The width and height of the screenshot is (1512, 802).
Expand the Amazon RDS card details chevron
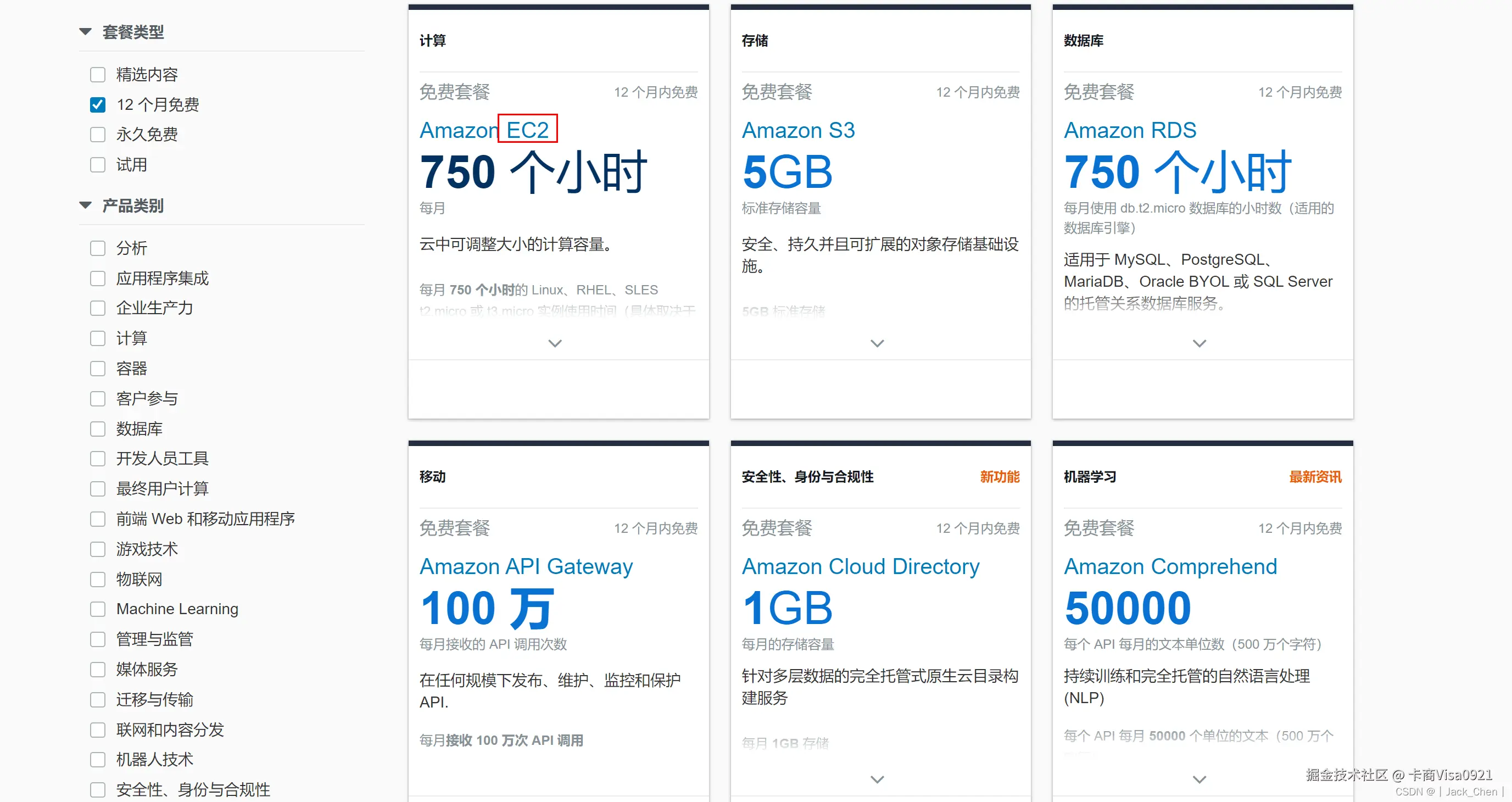(x=1199, y=343)
